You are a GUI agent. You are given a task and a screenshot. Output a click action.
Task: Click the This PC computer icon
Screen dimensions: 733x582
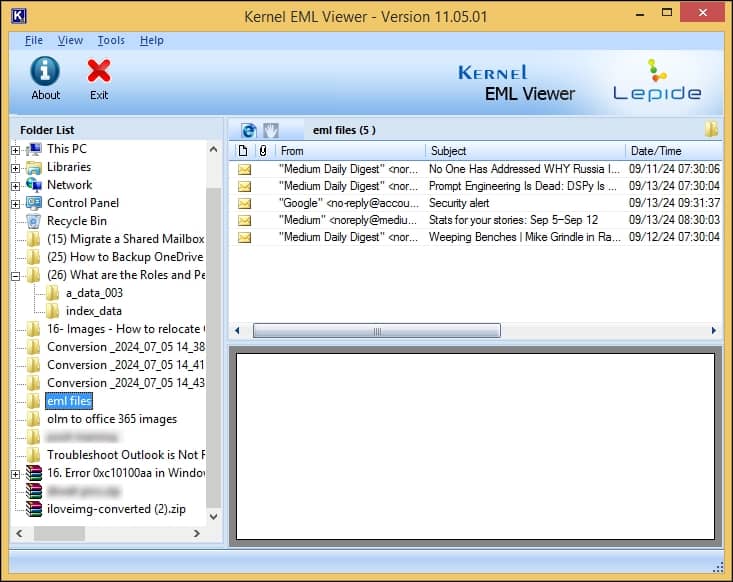[x=34, y=150]
